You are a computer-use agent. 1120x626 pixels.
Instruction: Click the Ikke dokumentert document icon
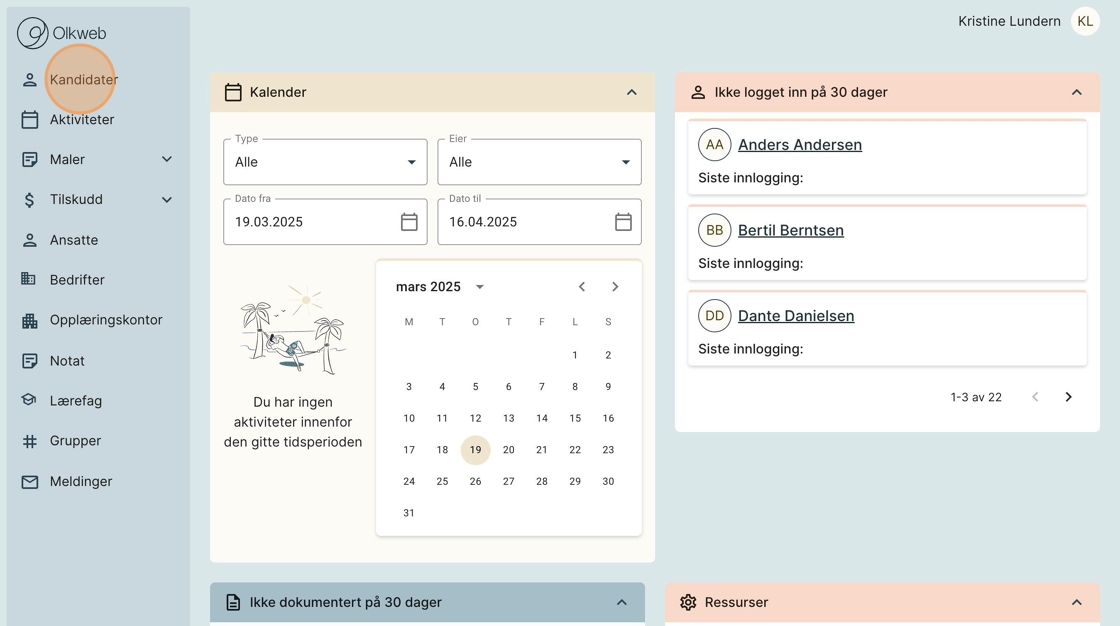(x=233, y=602)
